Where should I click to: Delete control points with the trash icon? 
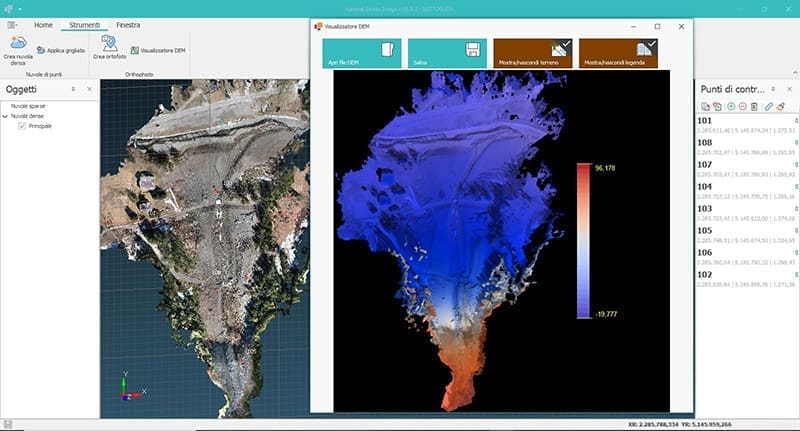(x=755, y=106)
